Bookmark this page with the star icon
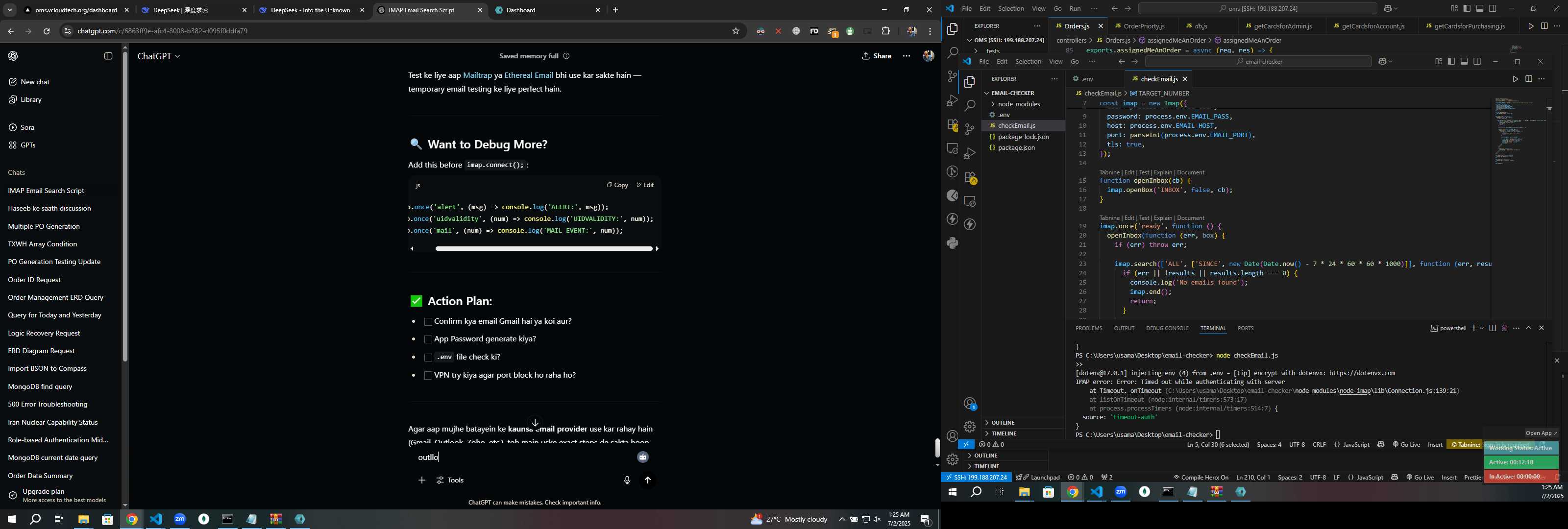Screen dimensions: 1568x529 pos(735,31)
